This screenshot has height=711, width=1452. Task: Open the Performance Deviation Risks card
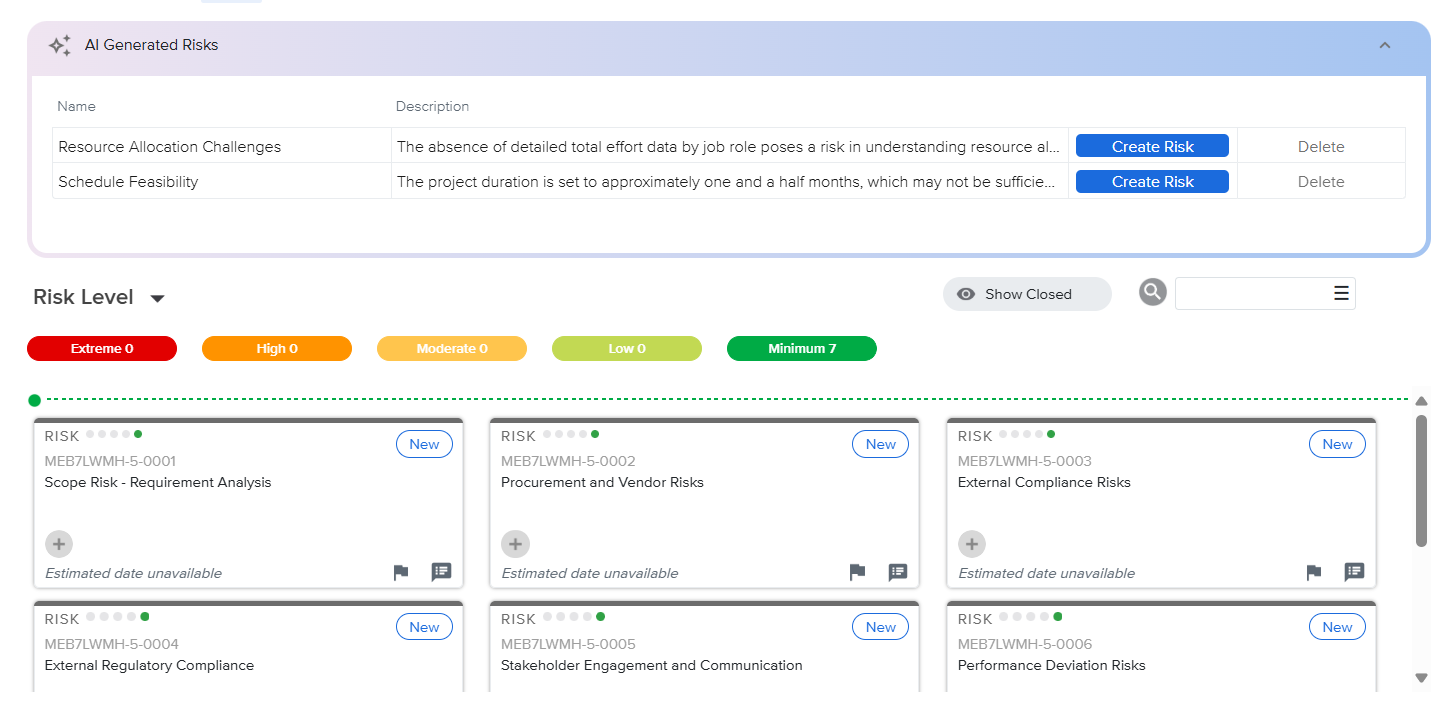click(1051, 665)
